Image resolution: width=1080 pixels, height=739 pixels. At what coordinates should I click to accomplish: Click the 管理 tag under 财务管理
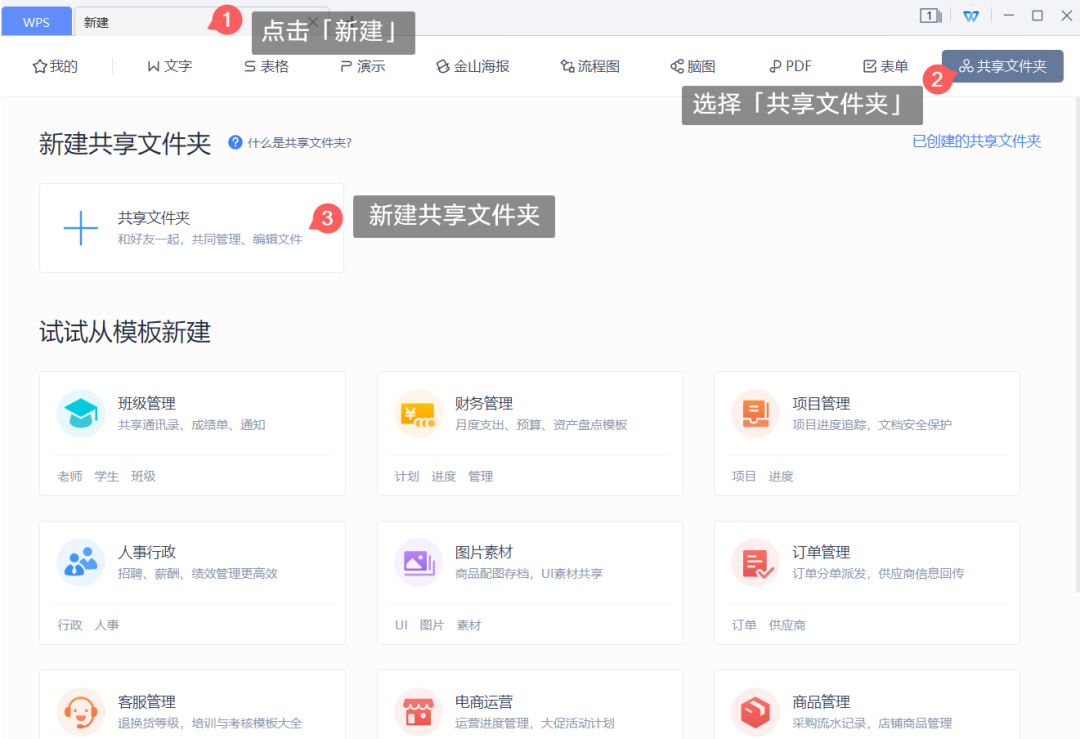(x=481, y=476)
